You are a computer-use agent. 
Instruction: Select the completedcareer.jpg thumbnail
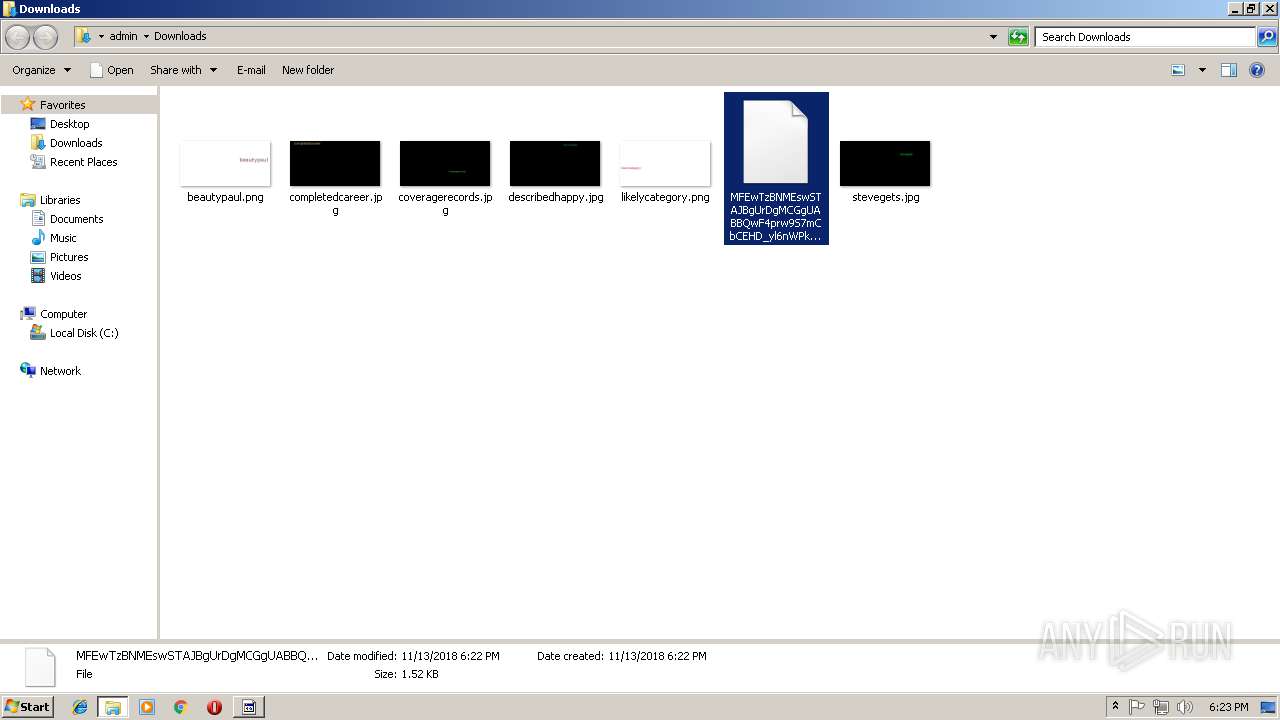(x=335, y=163)
